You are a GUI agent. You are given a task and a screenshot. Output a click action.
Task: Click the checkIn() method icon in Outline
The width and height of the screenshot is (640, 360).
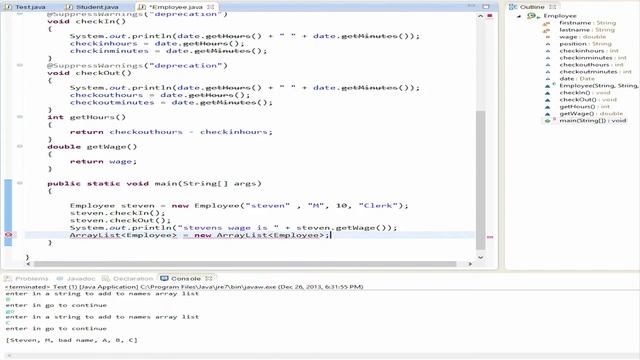[547, 93]
